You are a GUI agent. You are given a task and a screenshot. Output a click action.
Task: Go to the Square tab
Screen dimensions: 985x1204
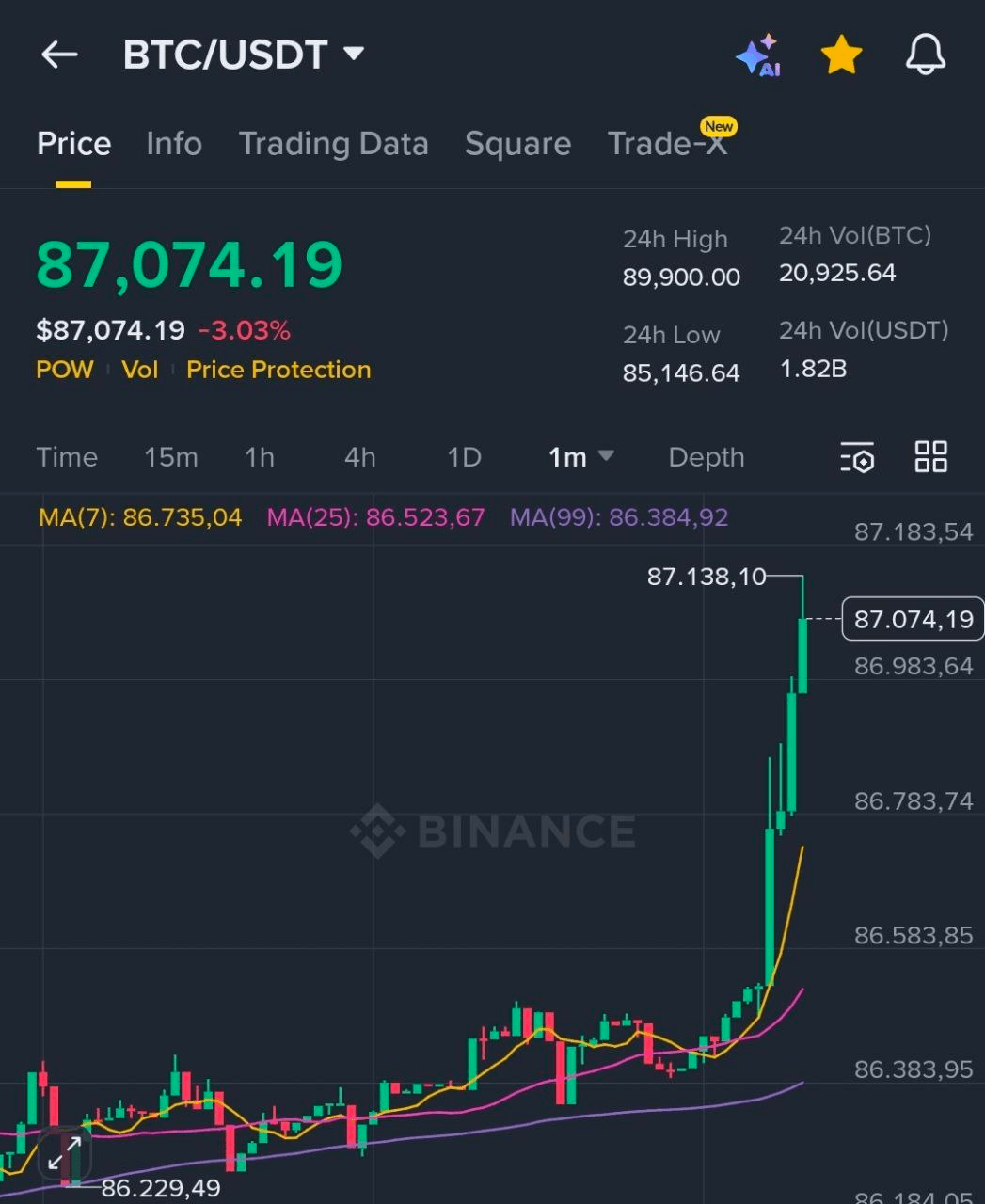(517, 144)
